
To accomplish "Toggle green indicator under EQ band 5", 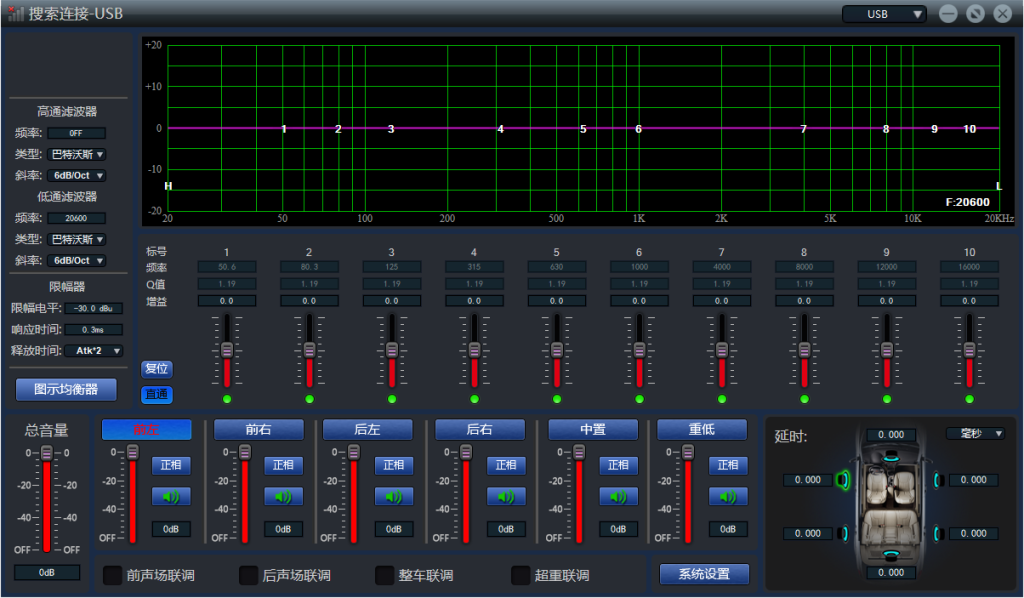I will click(556, 399).
